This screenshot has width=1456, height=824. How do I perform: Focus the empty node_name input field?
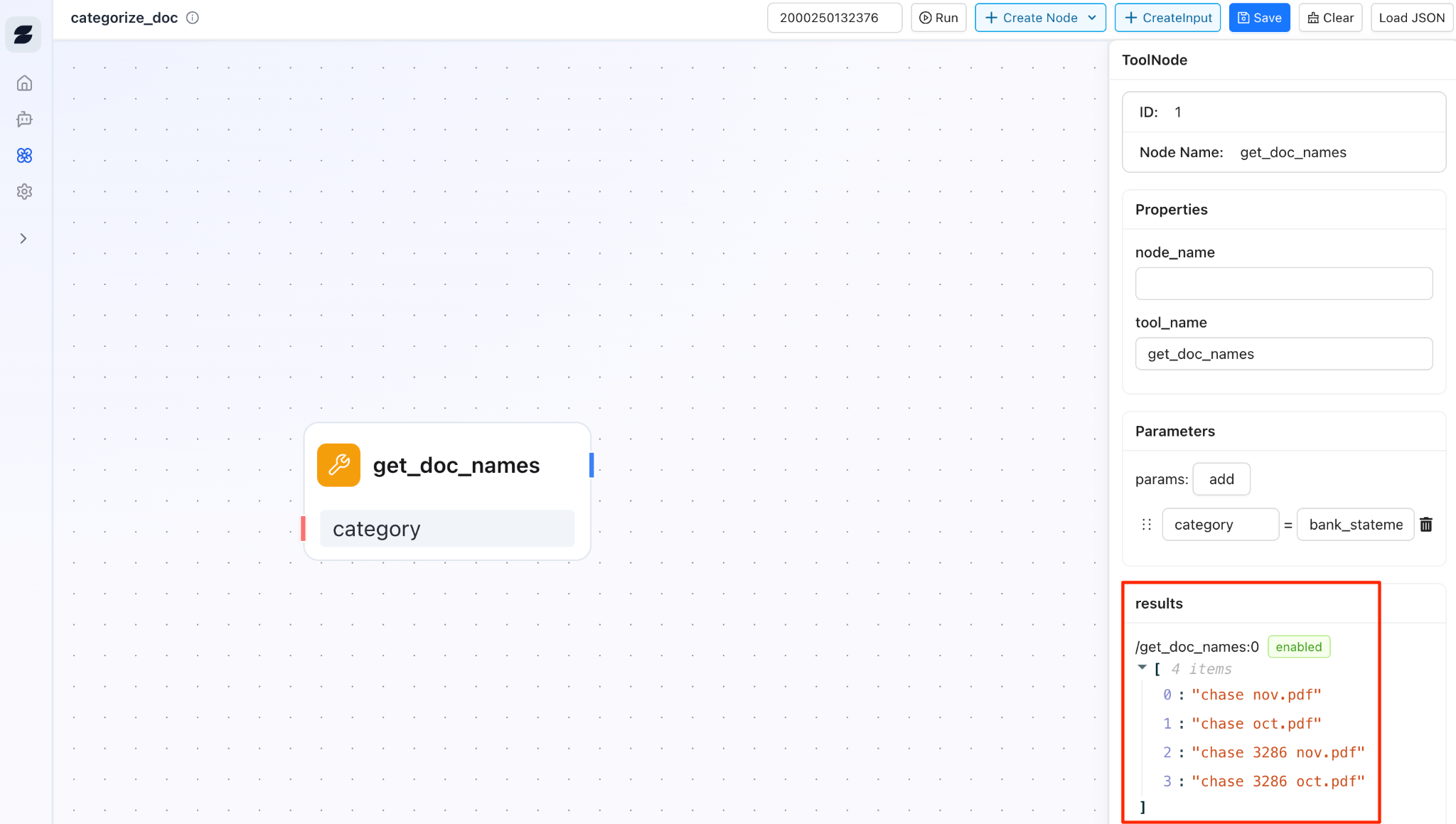(1283, 284)
